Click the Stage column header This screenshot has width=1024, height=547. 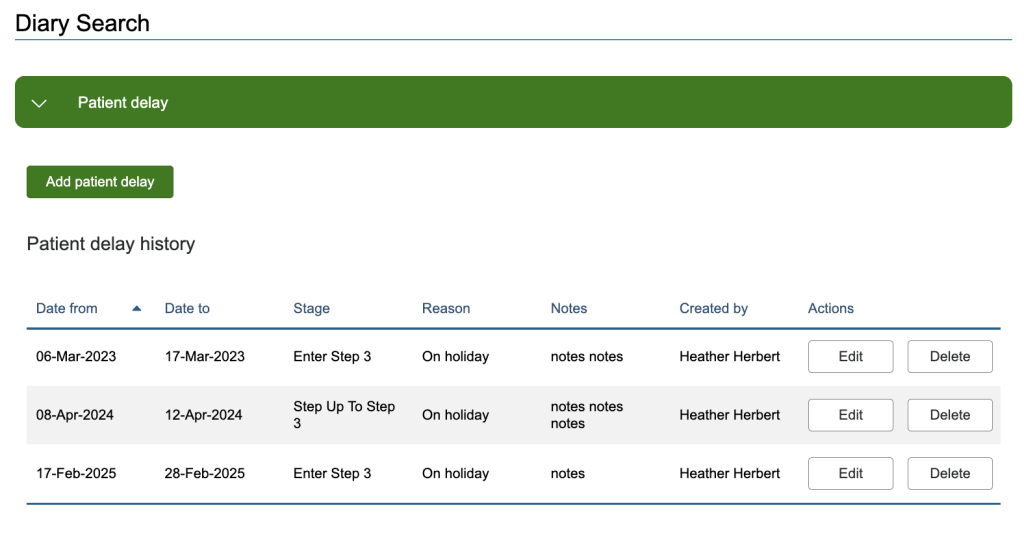pyautogui.click(x=311, y=308)
